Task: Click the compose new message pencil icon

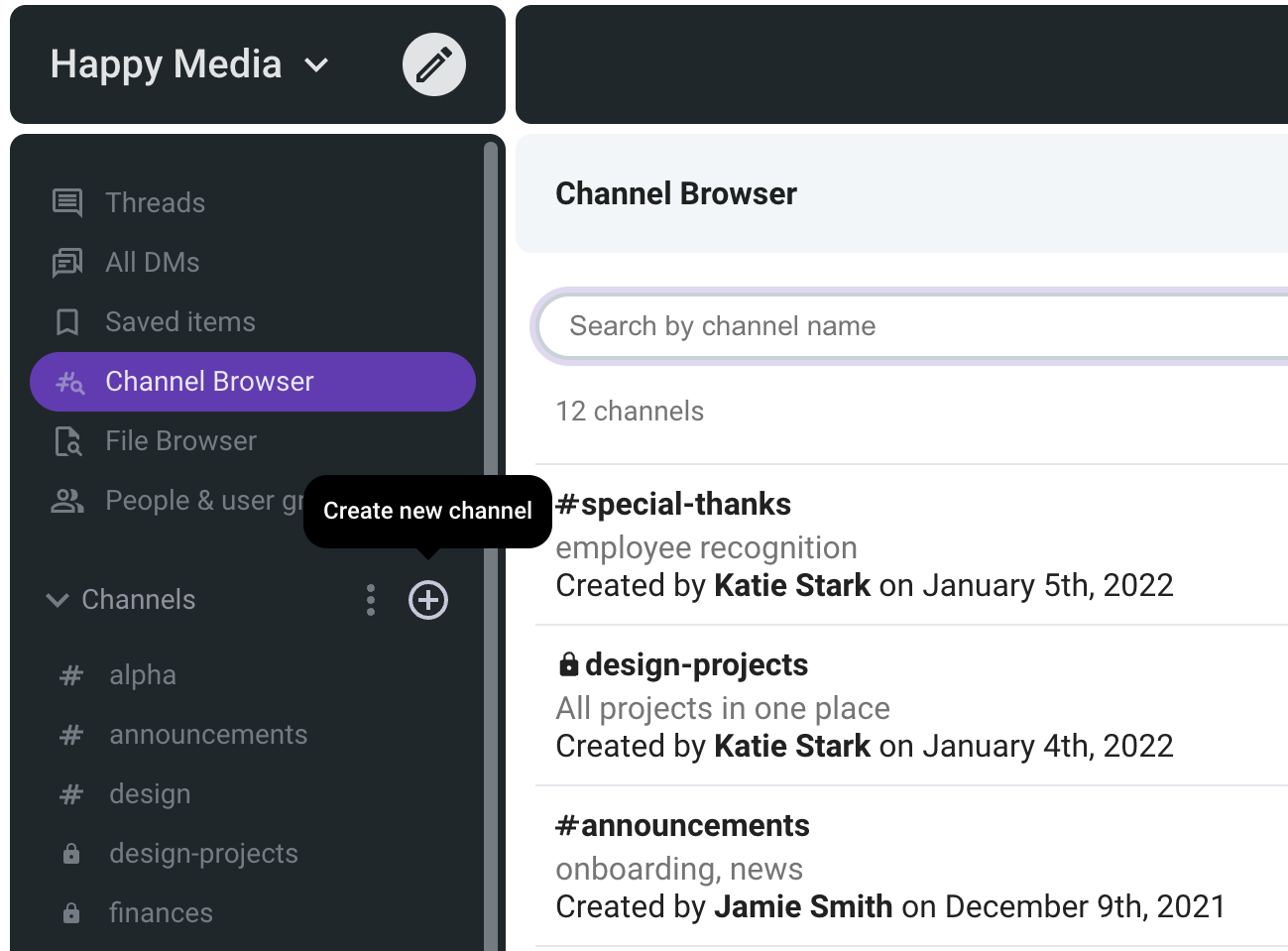Action: coord(433,64)
